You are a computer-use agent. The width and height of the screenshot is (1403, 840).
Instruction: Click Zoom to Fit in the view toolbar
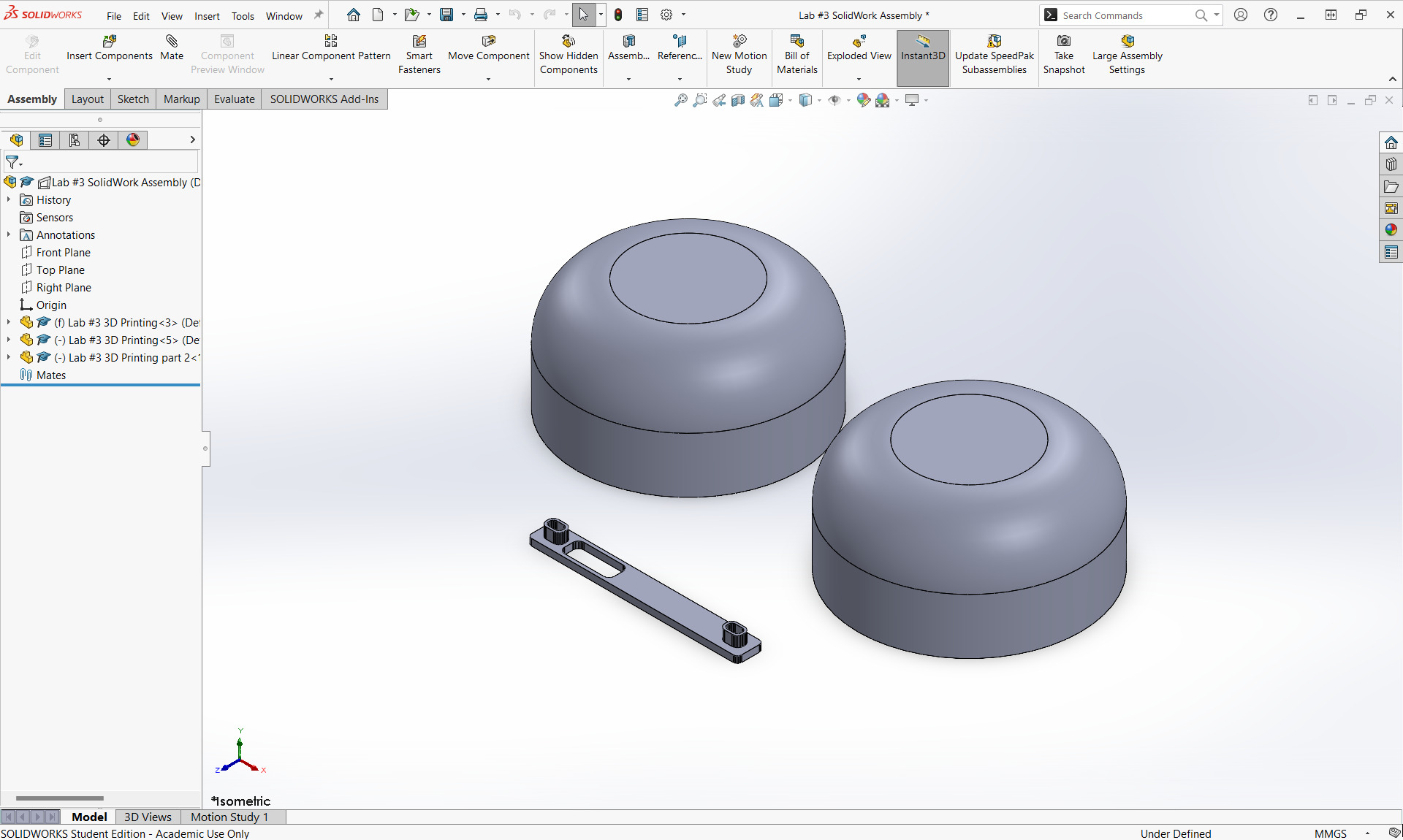tap(680, 100)
